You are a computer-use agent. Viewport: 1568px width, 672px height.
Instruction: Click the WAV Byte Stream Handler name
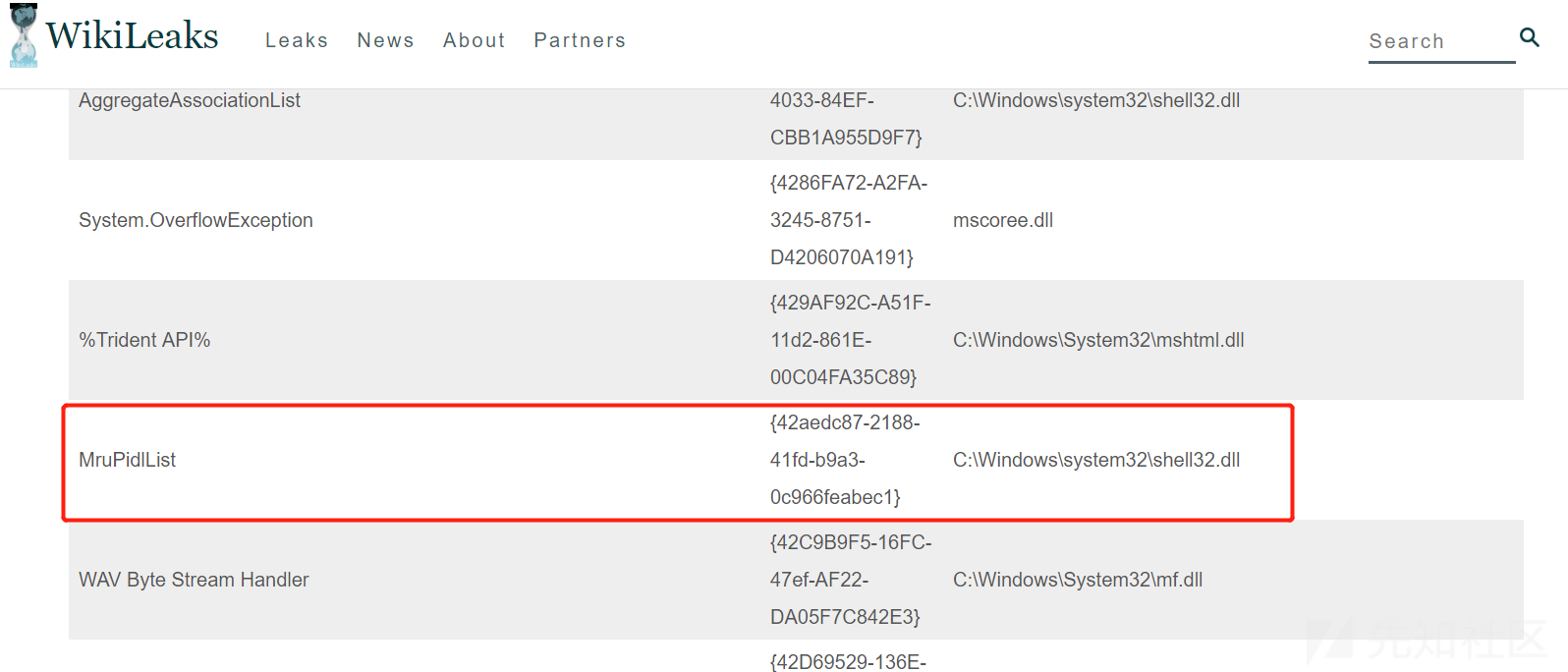click(194, 580)
